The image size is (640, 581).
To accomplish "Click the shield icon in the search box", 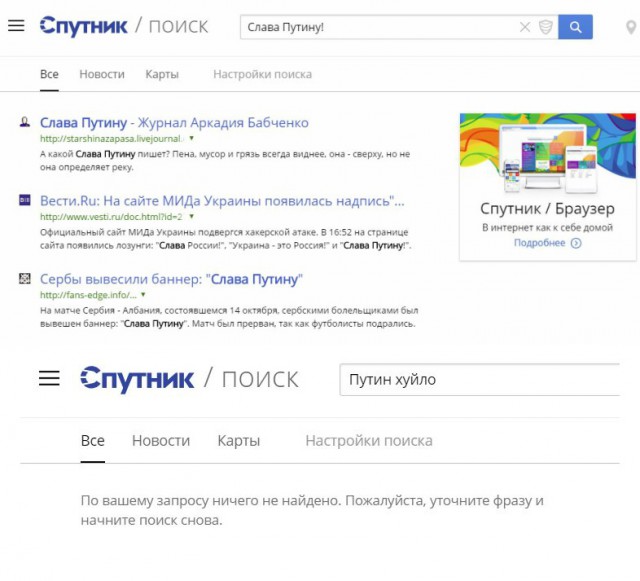I will (x=546, y=27).
